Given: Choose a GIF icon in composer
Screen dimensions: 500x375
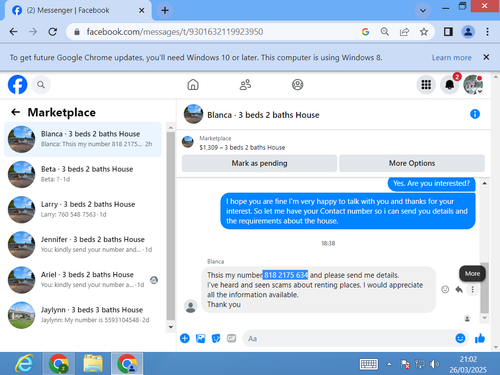Looking at the screenshot, I should pos(232,338).
